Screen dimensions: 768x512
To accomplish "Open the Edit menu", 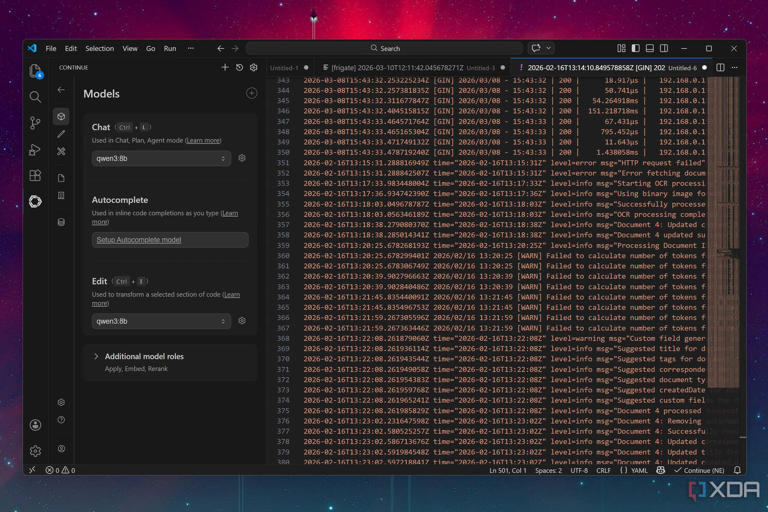I will 71,49.
